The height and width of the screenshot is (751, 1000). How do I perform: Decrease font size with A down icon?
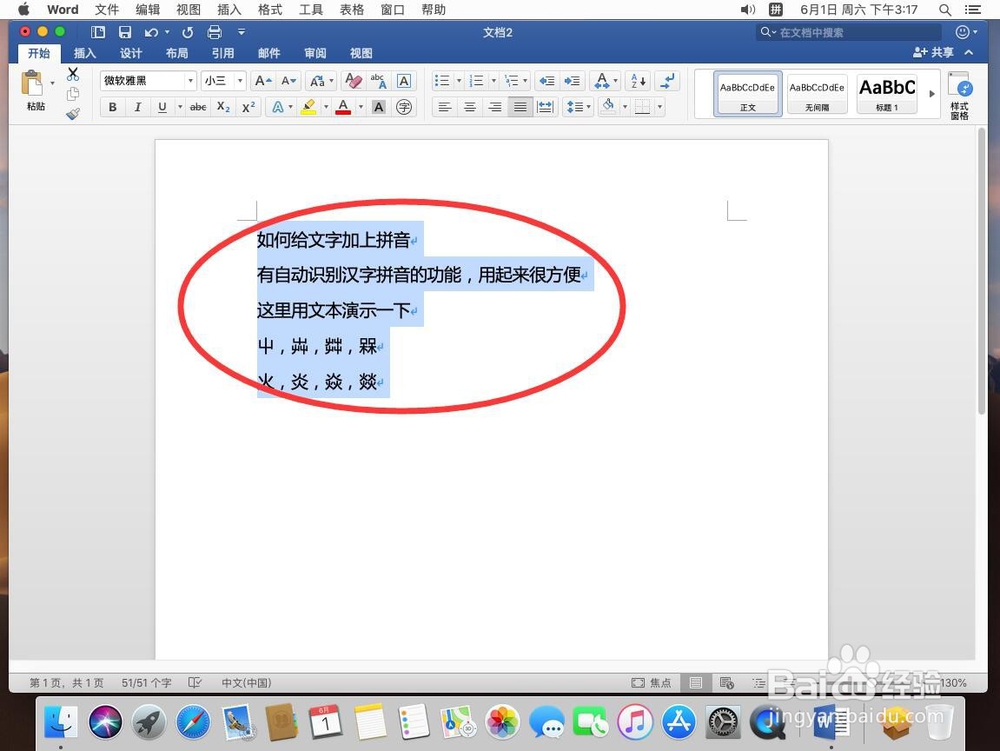(x=289, y=81)
